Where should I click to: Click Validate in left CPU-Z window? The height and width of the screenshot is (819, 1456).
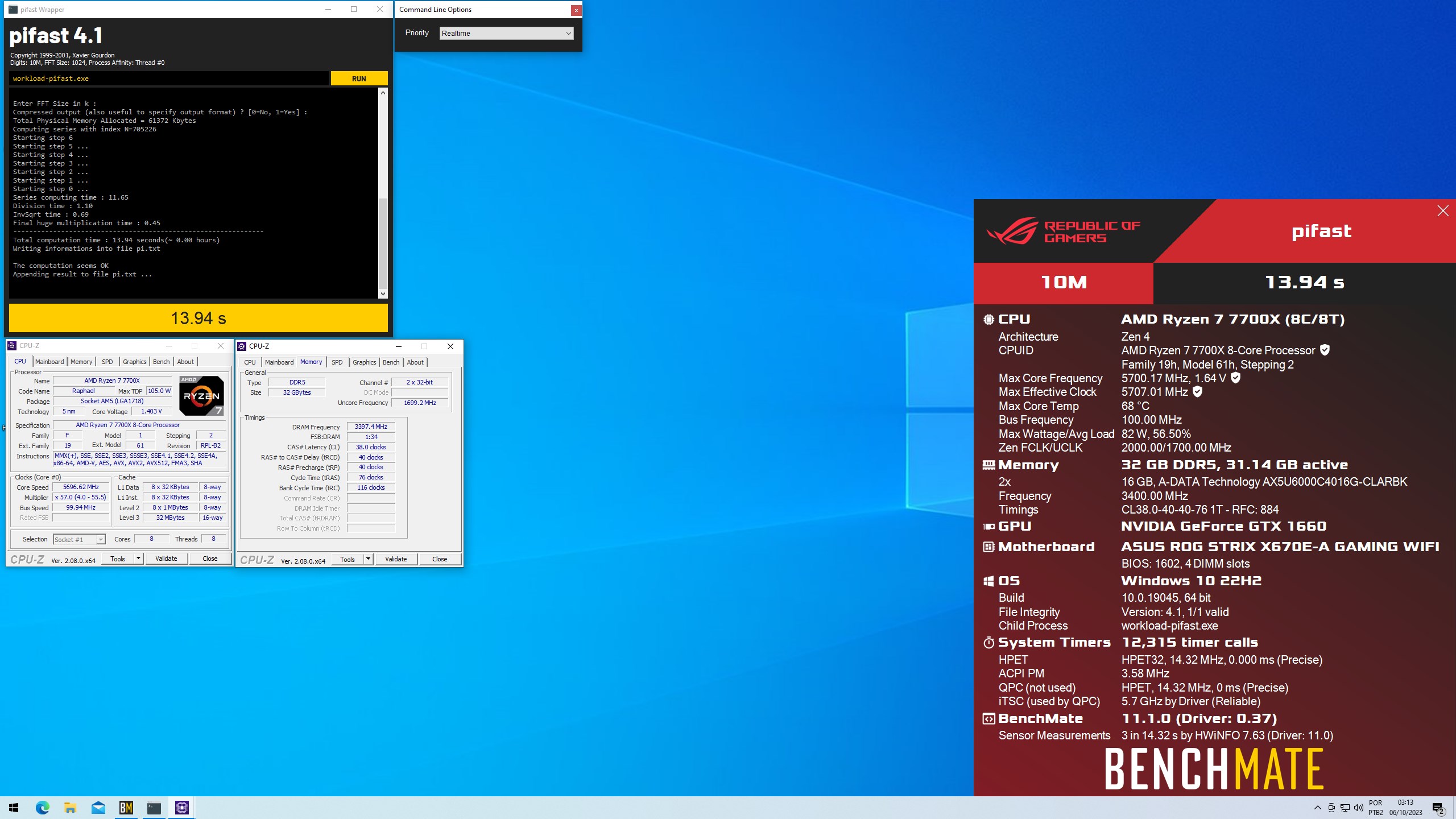tap(166, 559)
